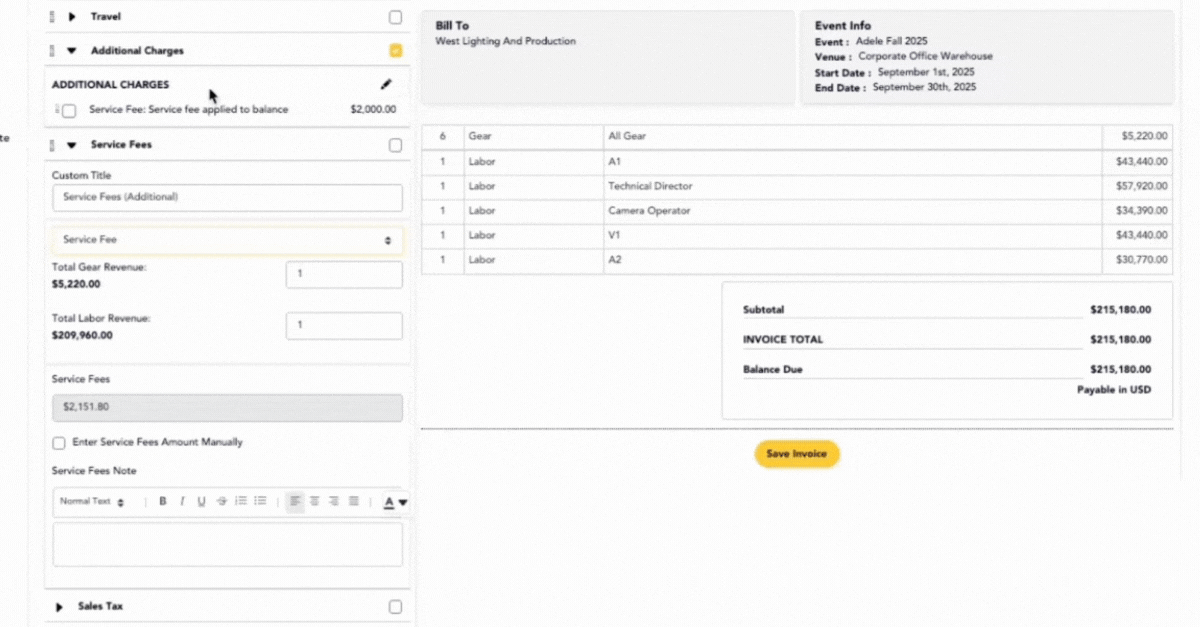Screen dimensions: 1200x627
Task: Open the Normal Text style dropdown
Action: point(92,501)
